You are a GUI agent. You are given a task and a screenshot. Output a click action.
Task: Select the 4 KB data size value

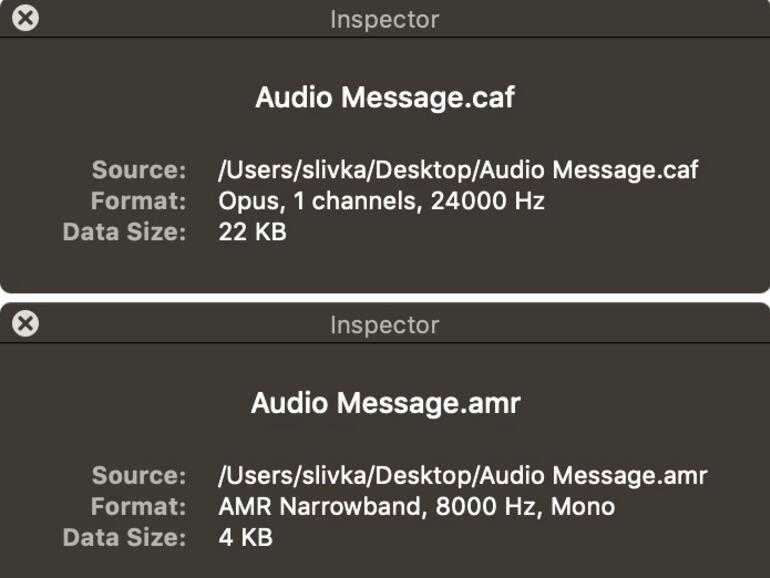(x=245, y=538)
